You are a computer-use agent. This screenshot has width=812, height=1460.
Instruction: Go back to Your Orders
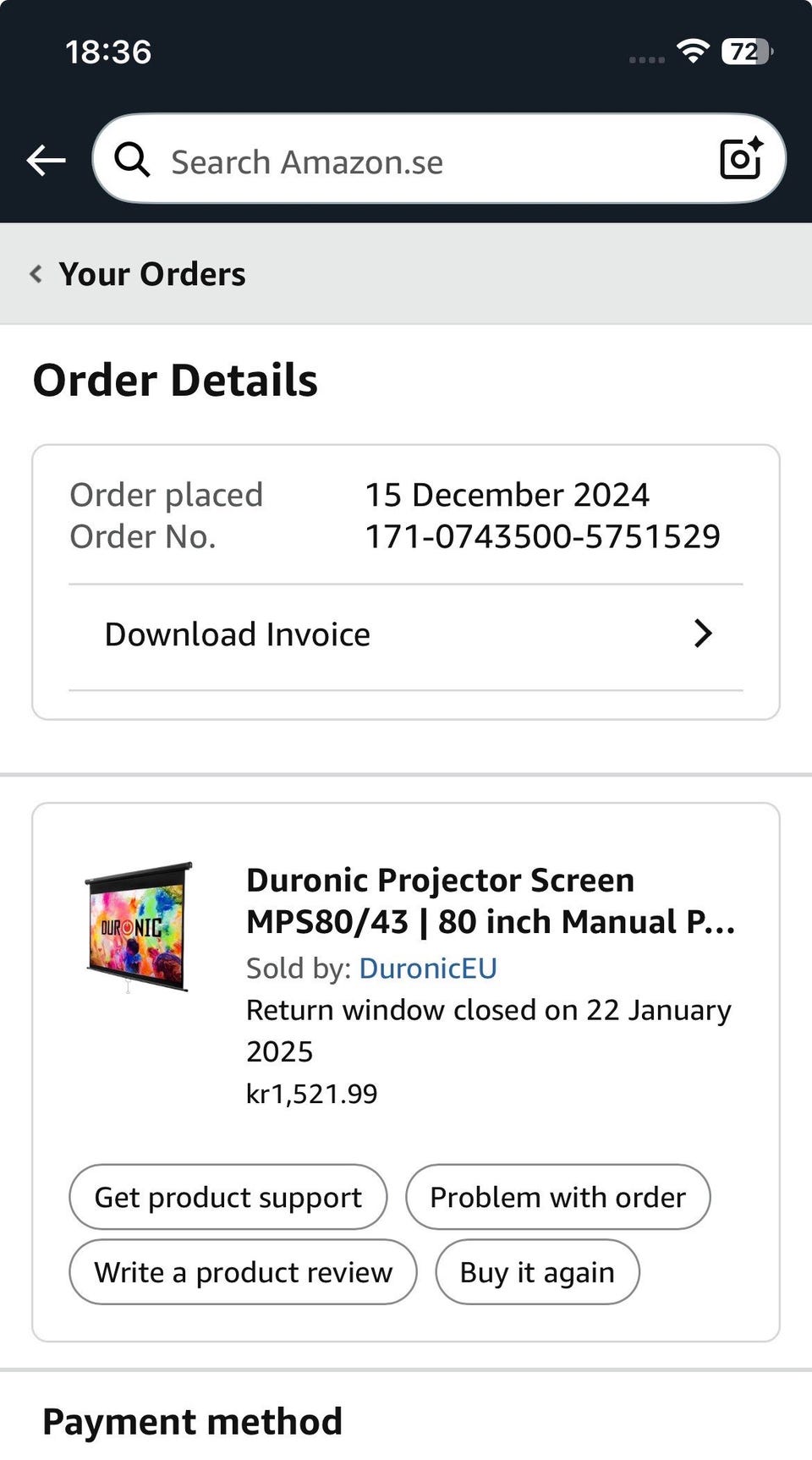[152, 274]
